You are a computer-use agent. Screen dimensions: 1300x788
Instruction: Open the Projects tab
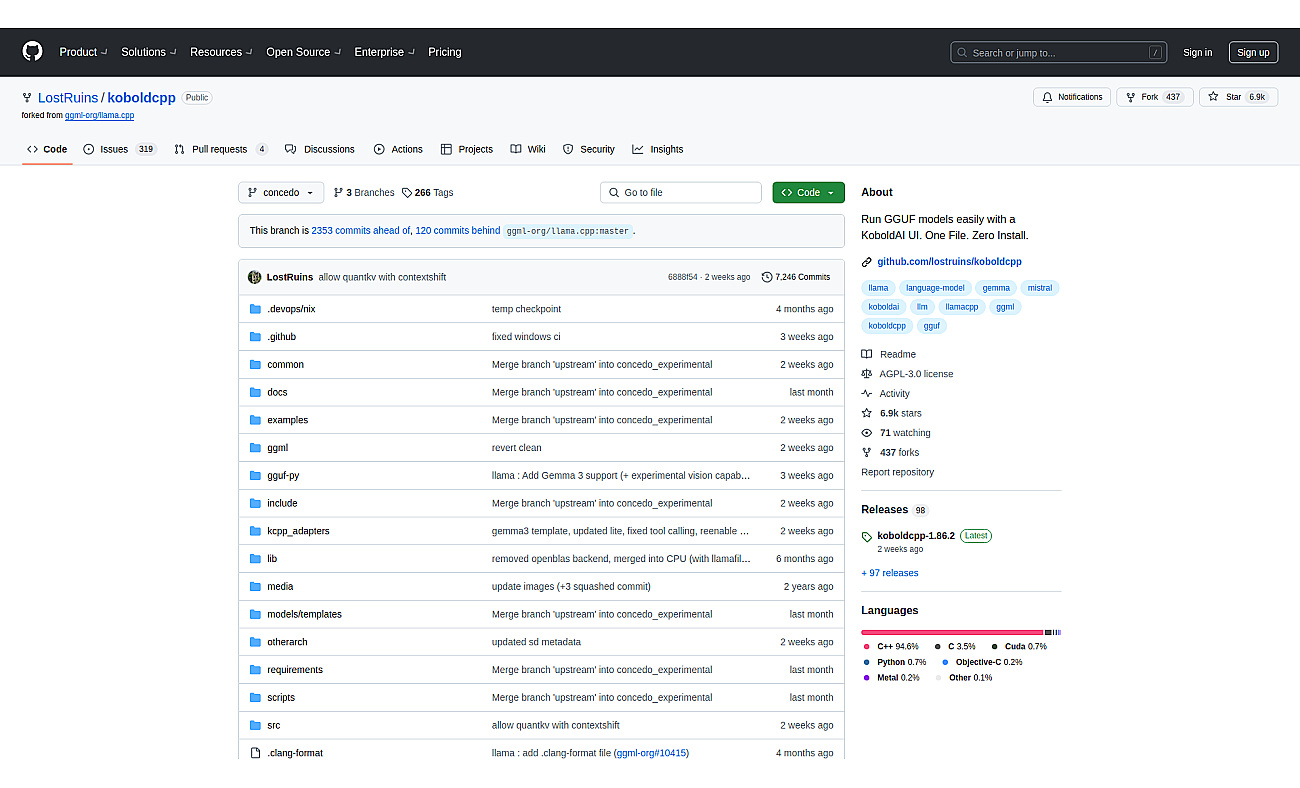[467, 149]
